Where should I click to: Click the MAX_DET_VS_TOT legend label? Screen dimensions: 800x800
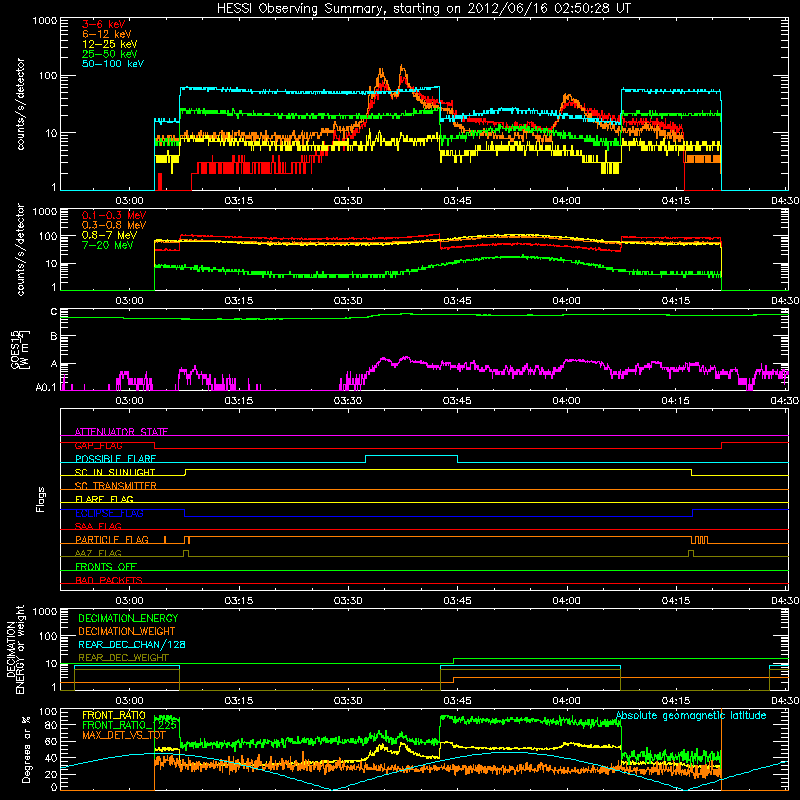[123, 736]
